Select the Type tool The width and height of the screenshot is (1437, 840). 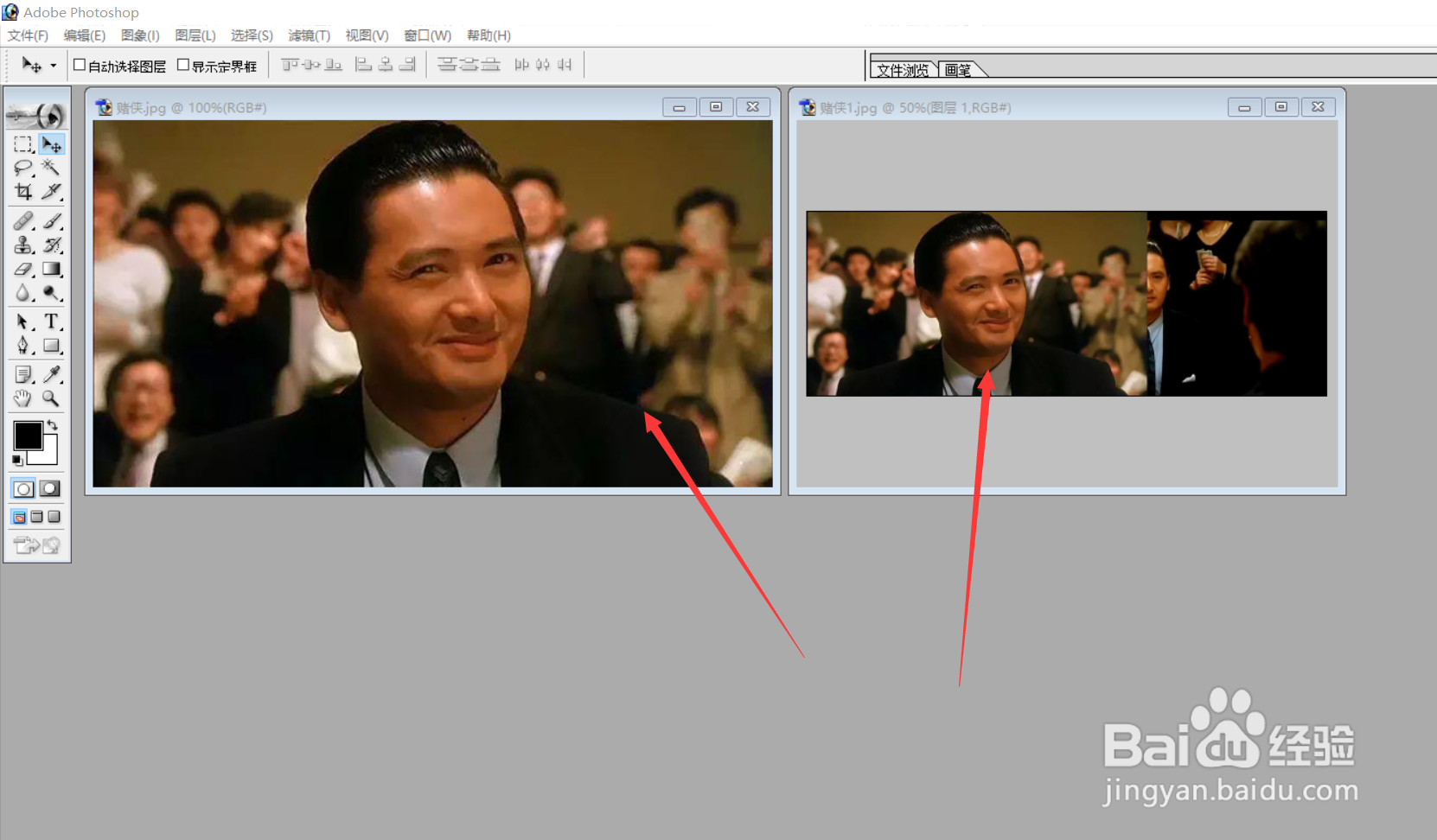point(52,322)
